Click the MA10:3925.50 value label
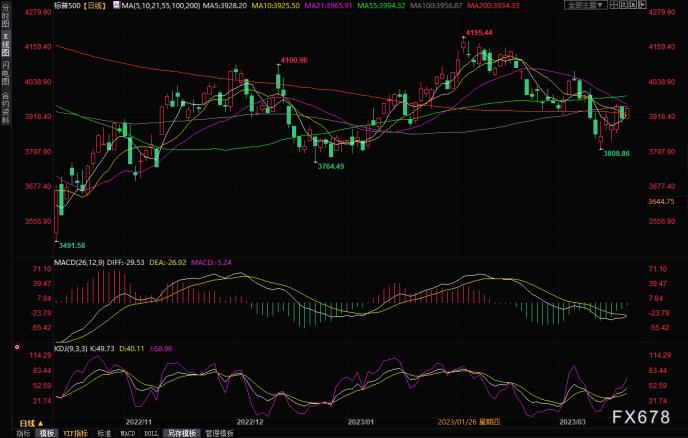The image size is (688, 438). tap(275, 6)
